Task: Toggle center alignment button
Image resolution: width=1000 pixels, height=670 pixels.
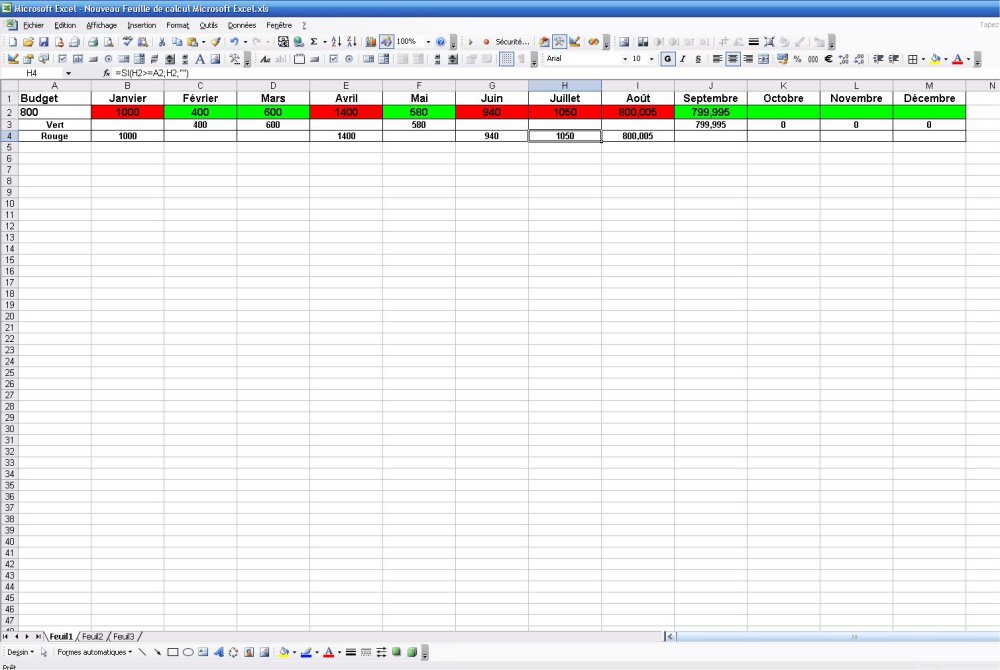Action: pos(733,59)
